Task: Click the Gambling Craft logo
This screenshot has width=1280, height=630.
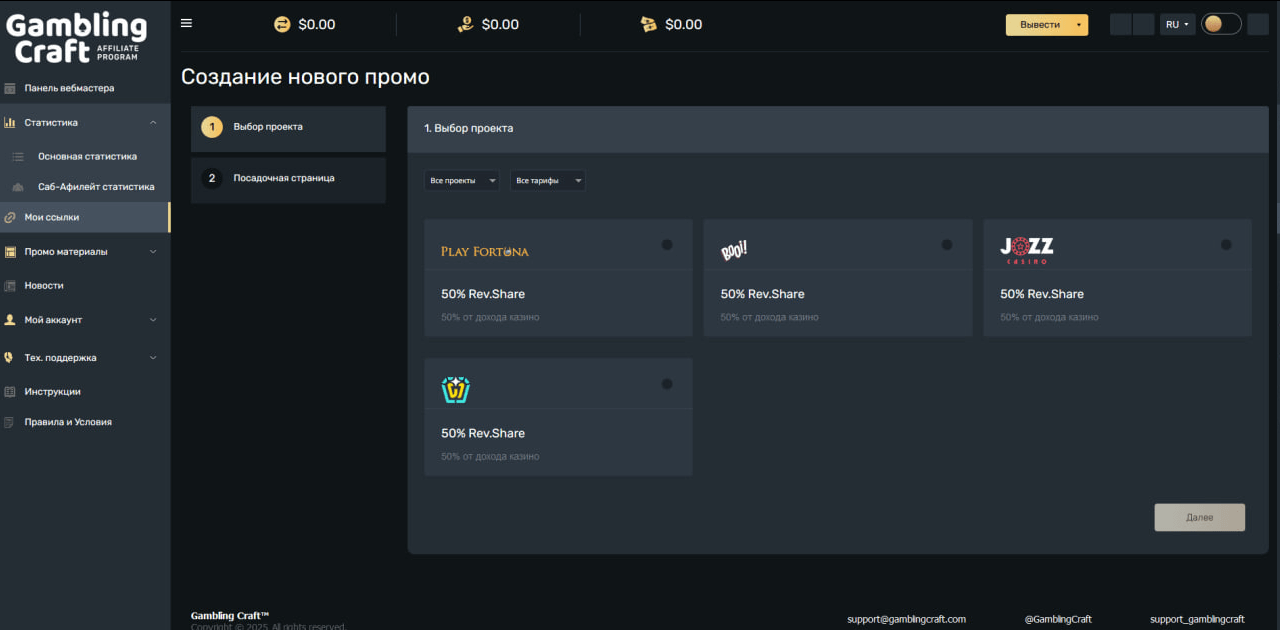Action: [x=76, y=38]
